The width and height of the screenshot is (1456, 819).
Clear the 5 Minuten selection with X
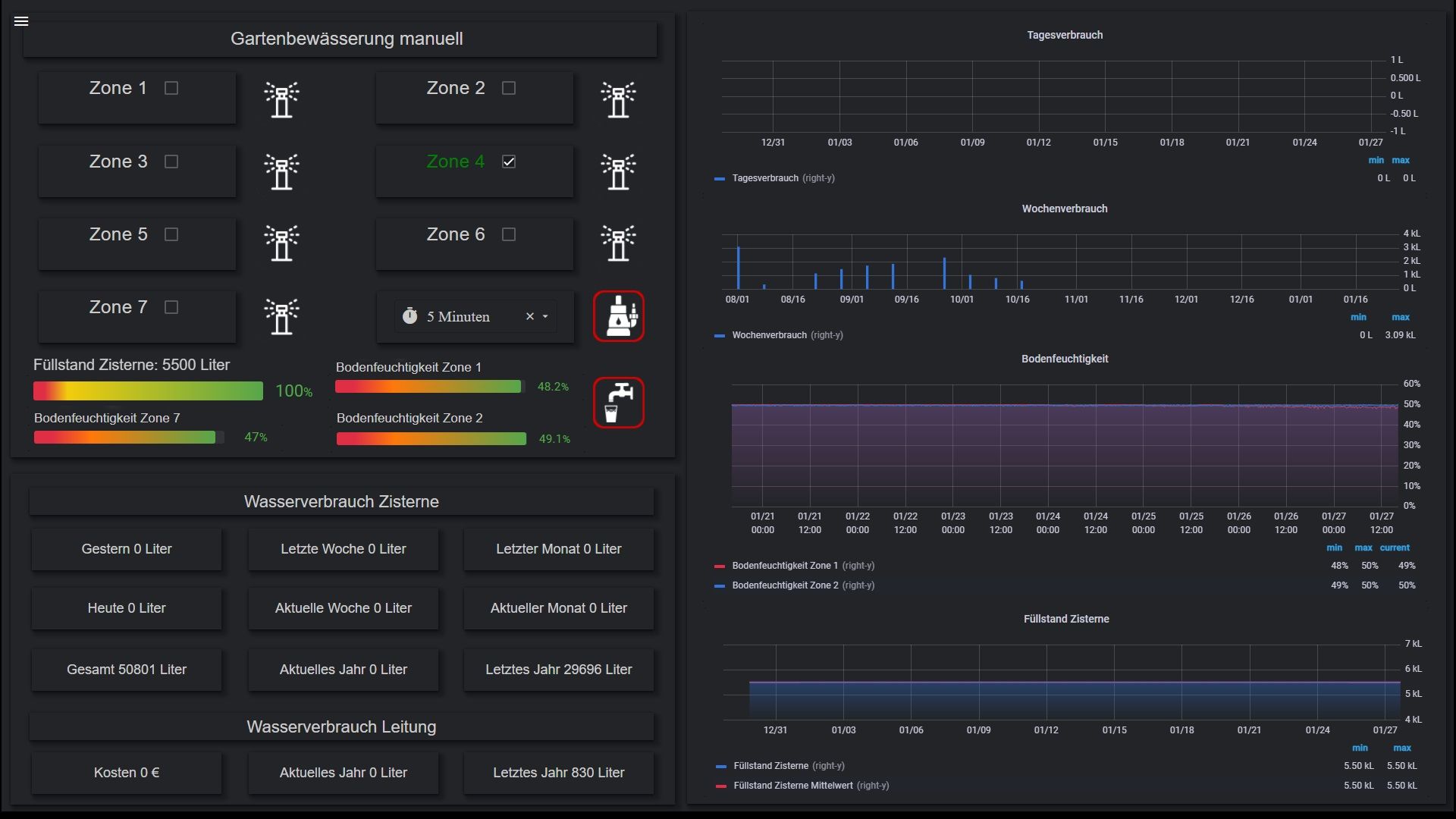click(x=530, y=317)
